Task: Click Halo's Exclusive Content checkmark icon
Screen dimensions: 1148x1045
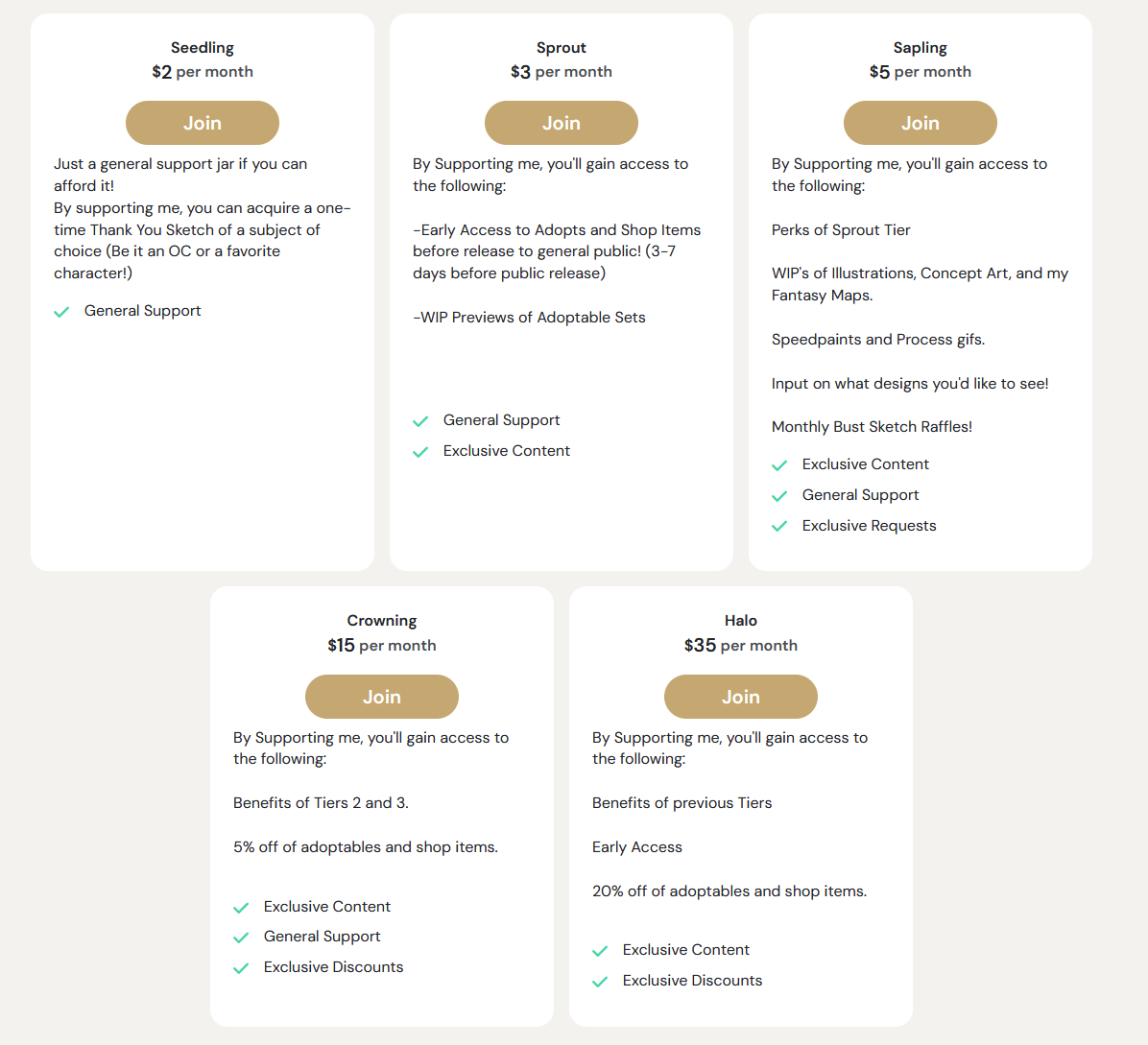Action: pyautogui.click(x=600, y=951)
